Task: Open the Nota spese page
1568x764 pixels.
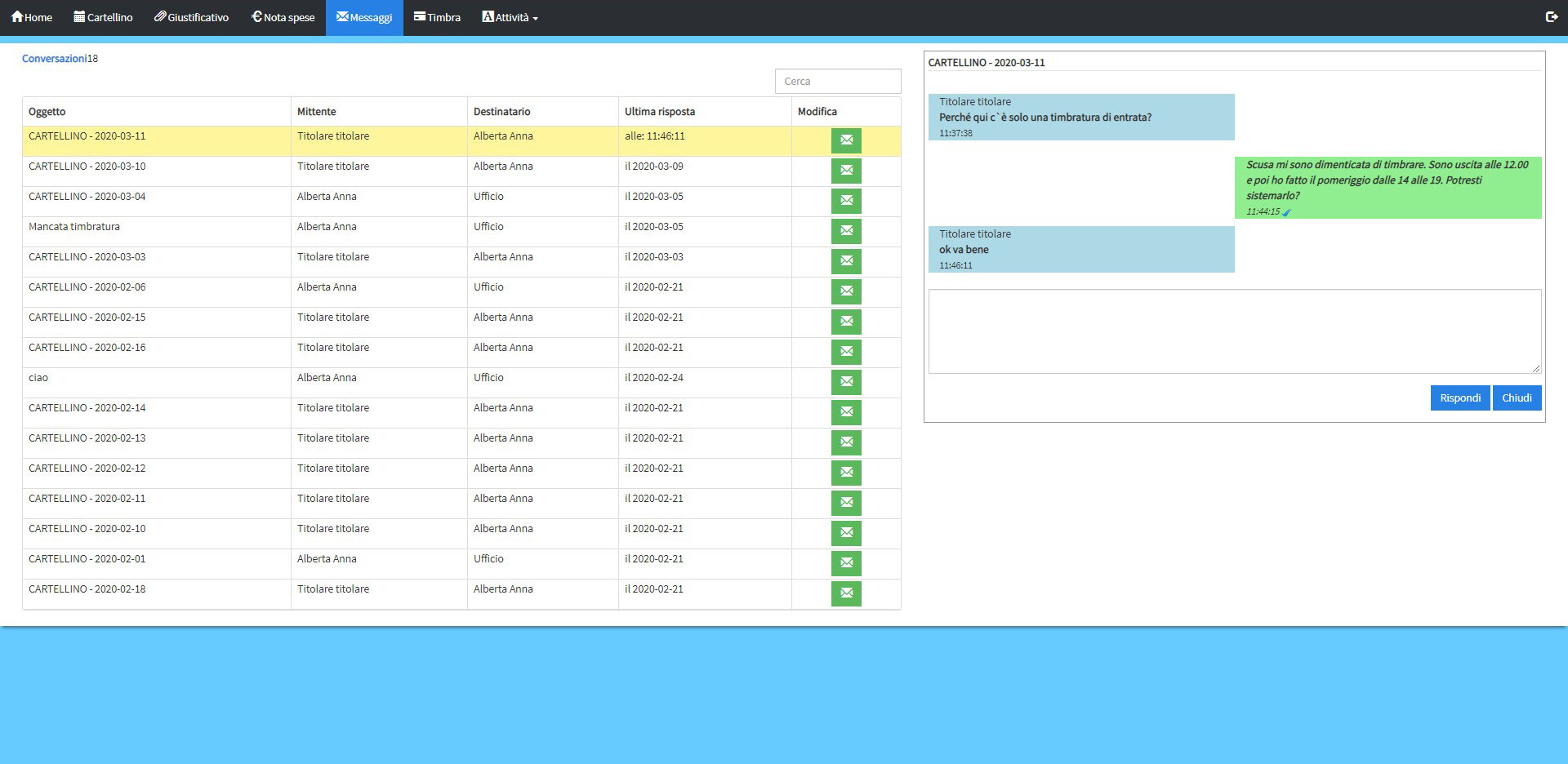Action: point(283,17)
